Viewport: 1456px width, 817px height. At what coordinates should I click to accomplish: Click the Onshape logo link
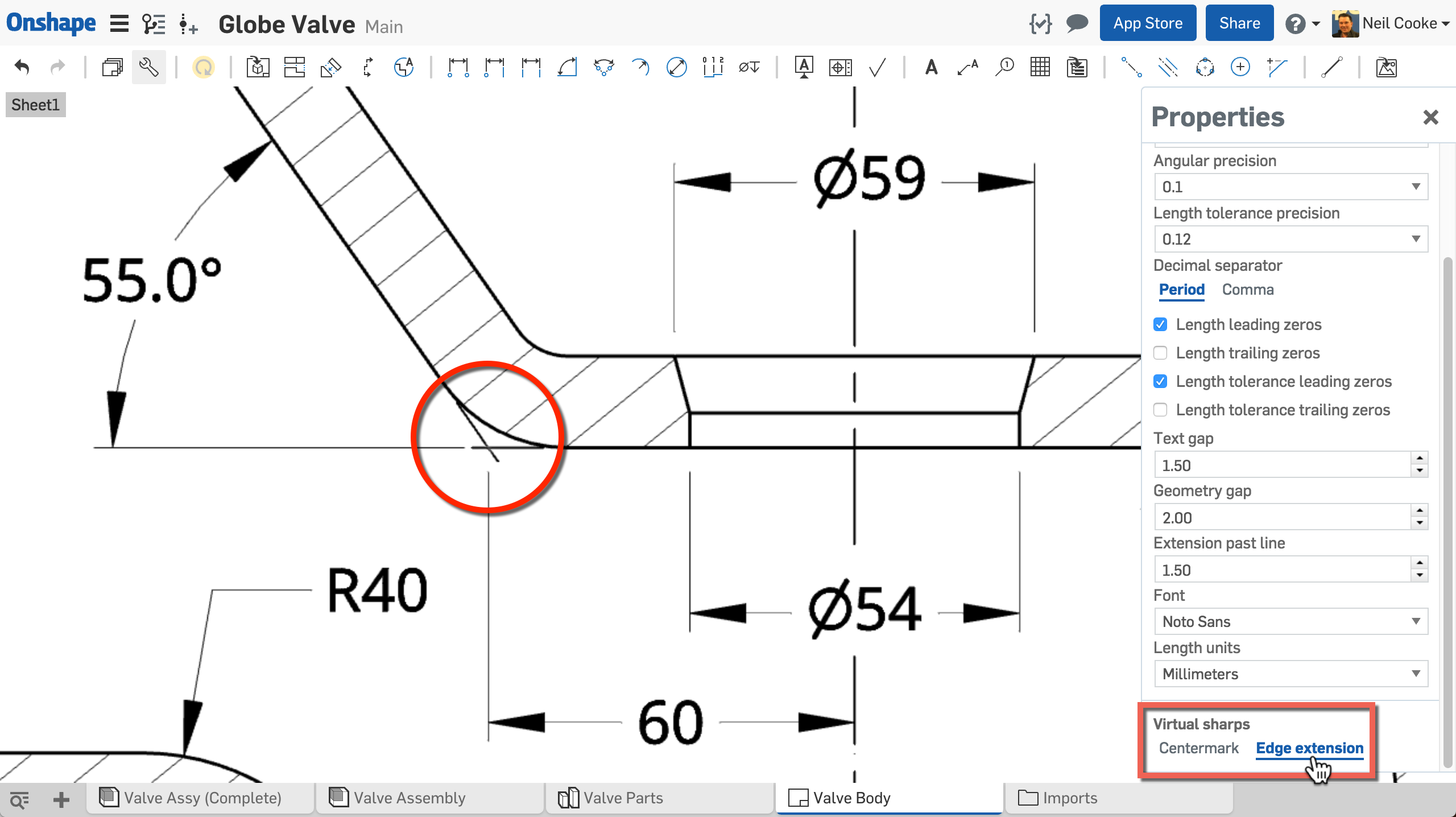(51, 23)
